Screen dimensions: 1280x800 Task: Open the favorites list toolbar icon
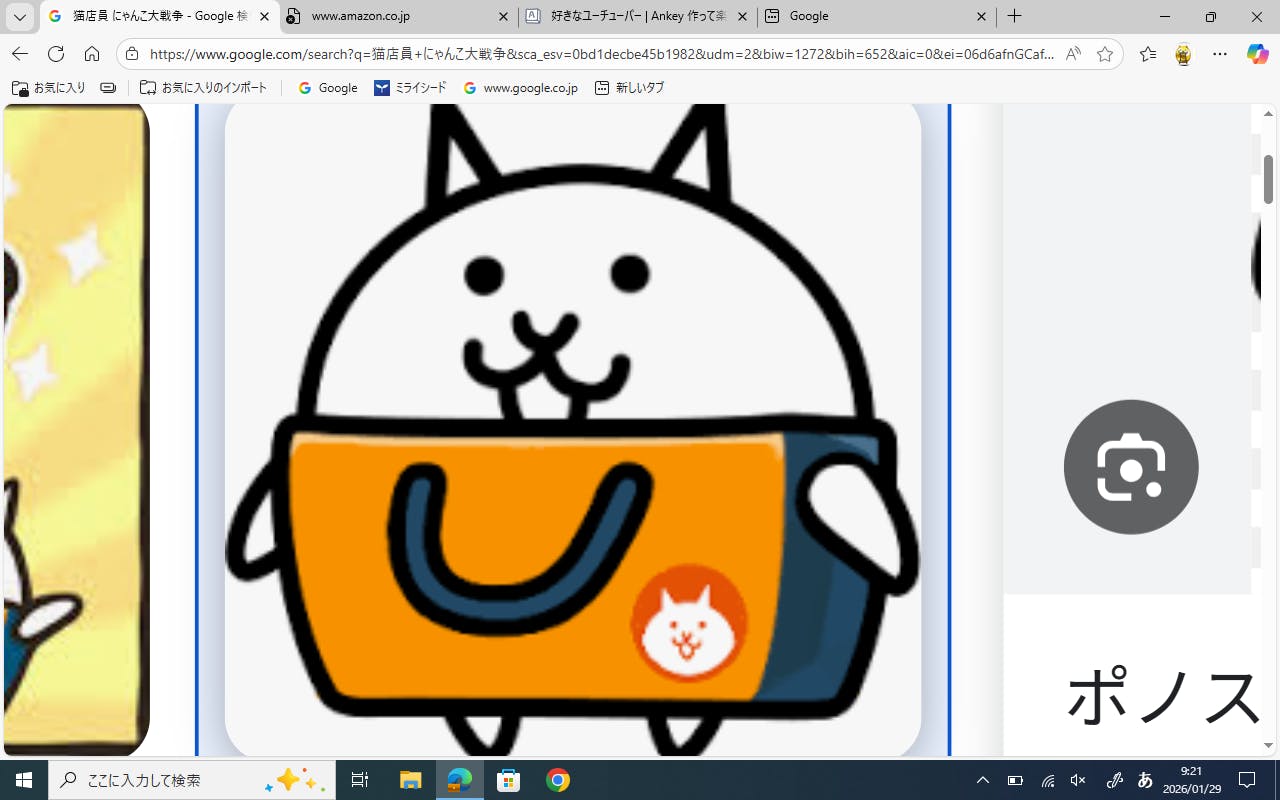click(1148, 54)
